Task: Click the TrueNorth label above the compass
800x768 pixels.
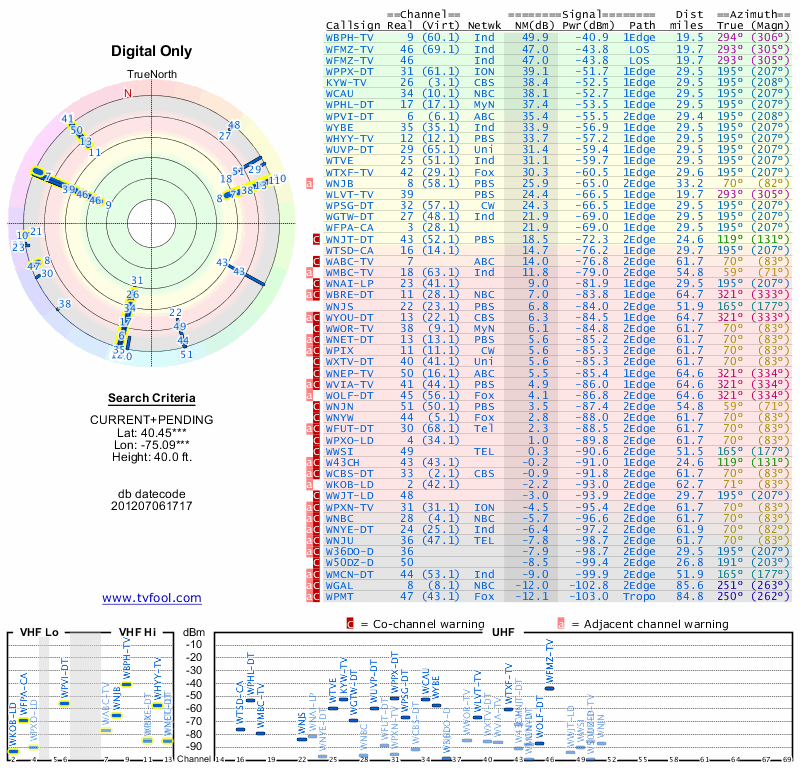Action: pyautogui.click(x=152, y=75)
